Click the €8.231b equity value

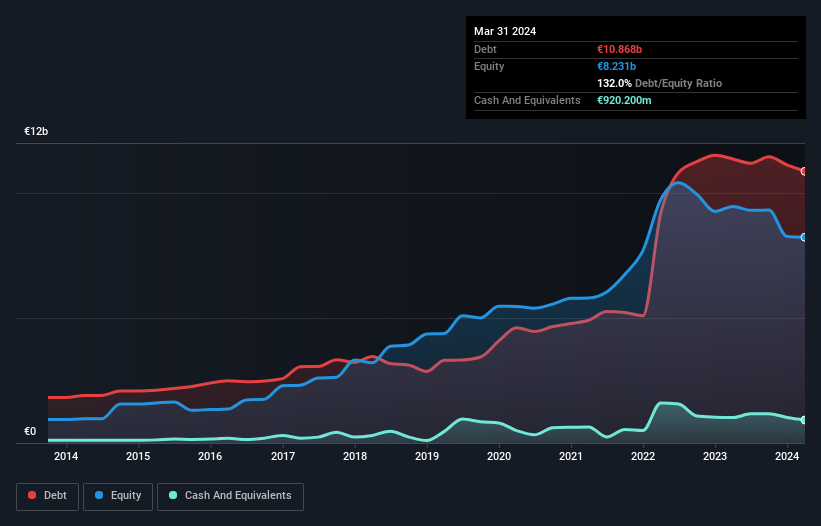616,66
